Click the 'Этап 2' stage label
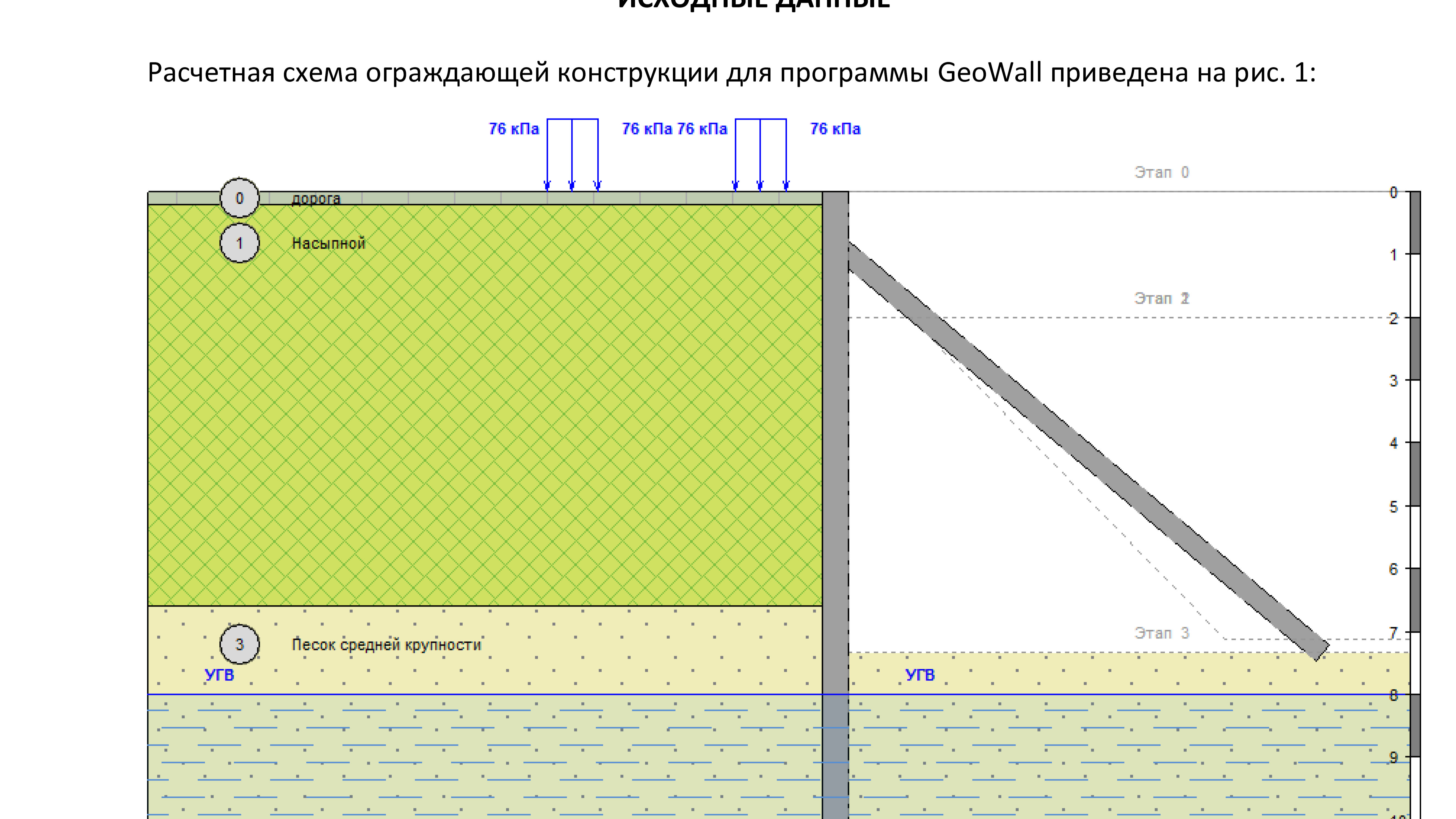 click(1162, 299)
